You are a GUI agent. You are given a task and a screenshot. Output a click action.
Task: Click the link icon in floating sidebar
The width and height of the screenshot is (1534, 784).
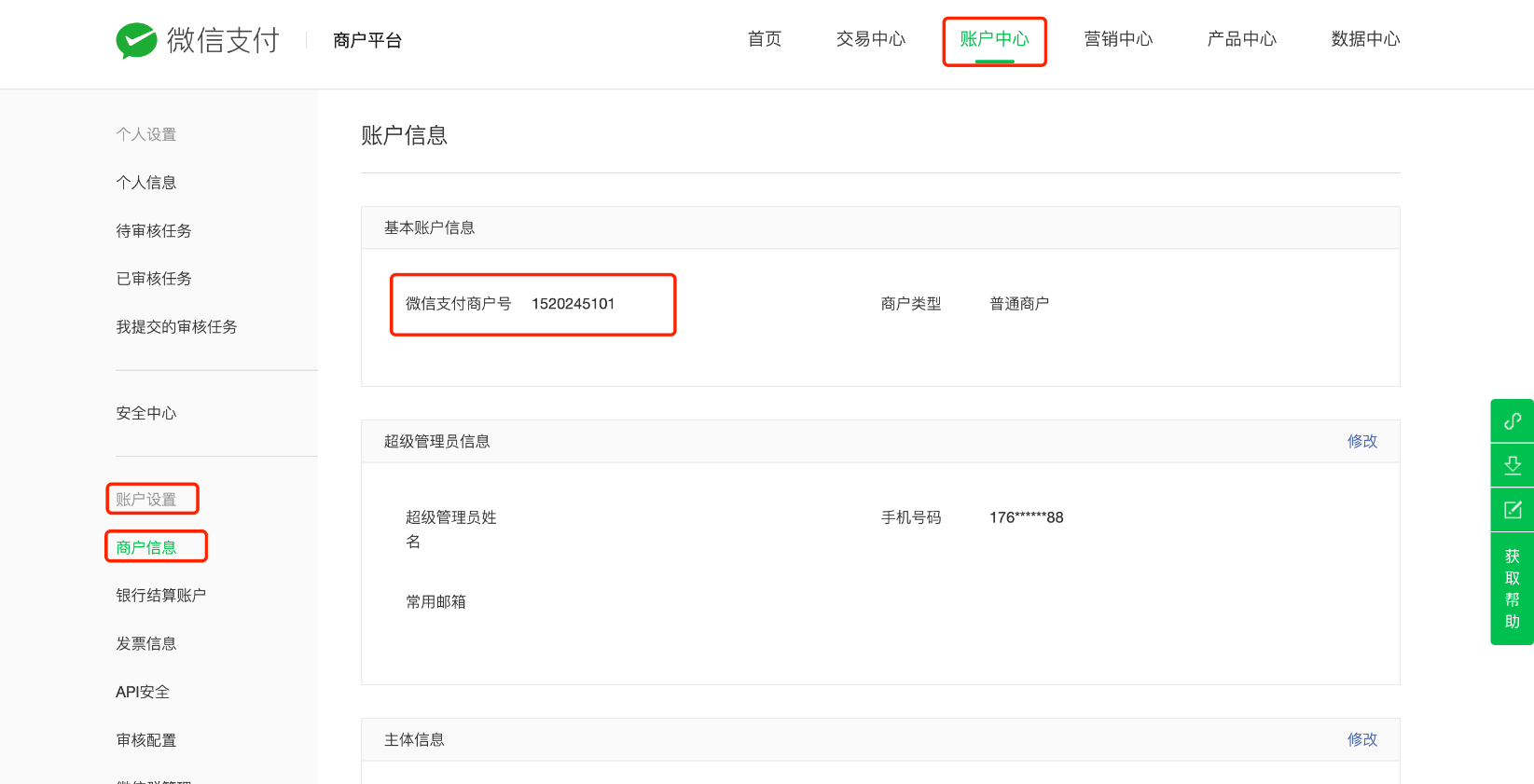(x=1512, y=420)
